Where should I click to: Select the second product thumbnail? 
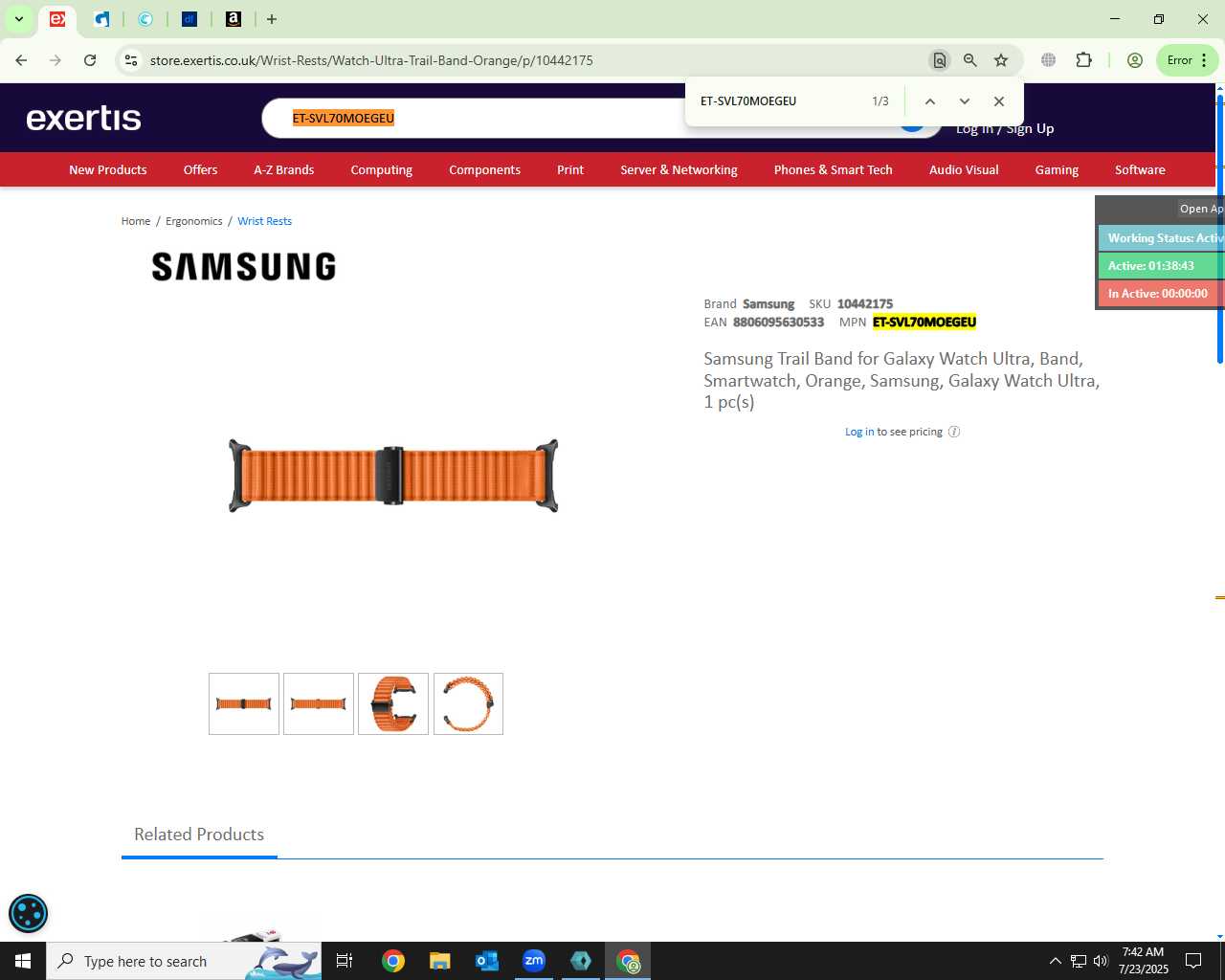[x=319, y=703]
